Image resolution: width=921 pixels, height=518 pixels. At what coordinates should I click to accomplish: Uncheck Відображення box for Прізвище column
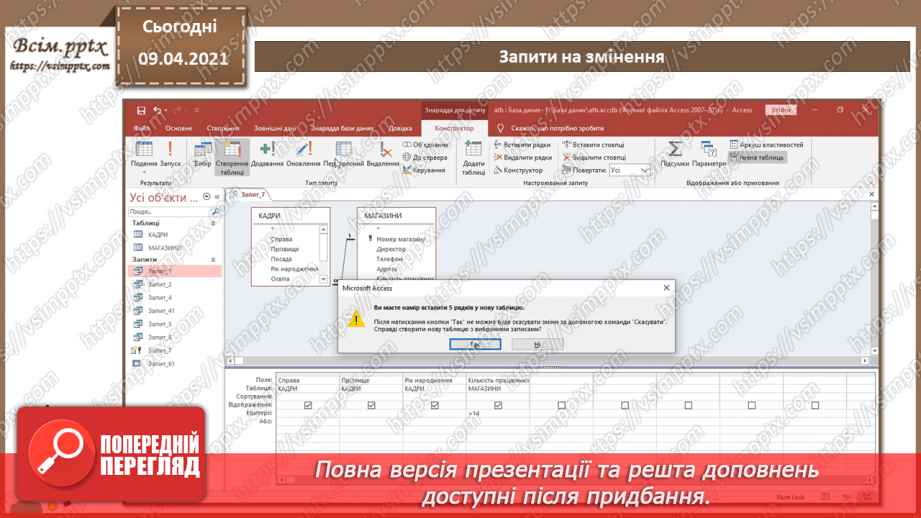pyautogui.click(x=371, y=405)
